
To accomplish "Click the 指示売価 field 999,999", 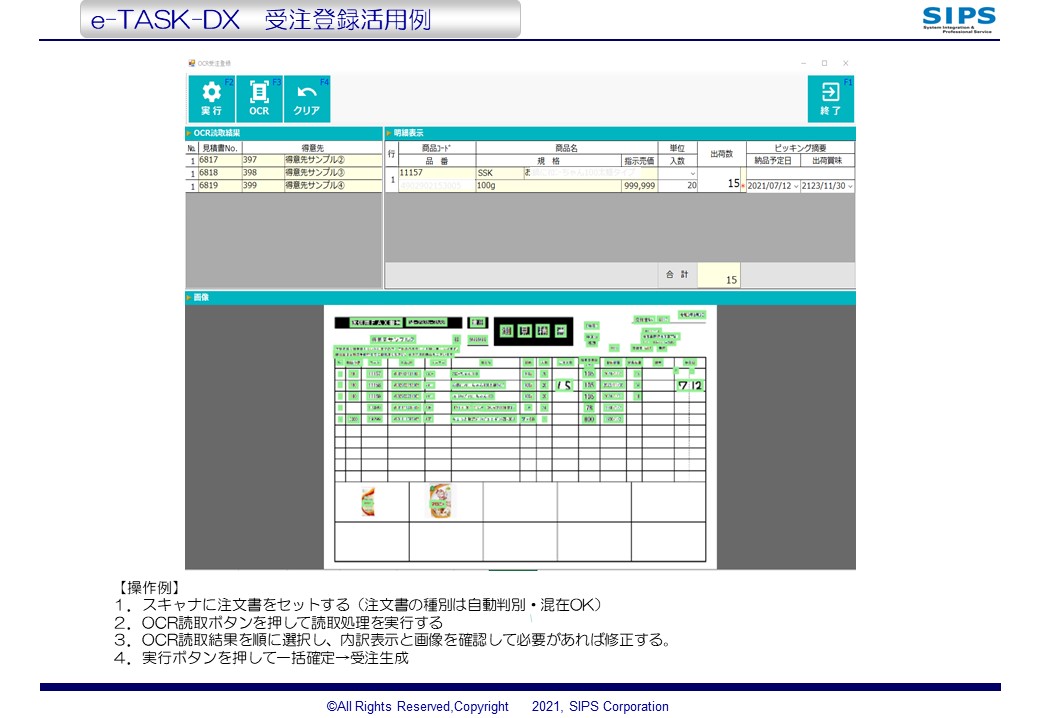I will coord(639,186).
